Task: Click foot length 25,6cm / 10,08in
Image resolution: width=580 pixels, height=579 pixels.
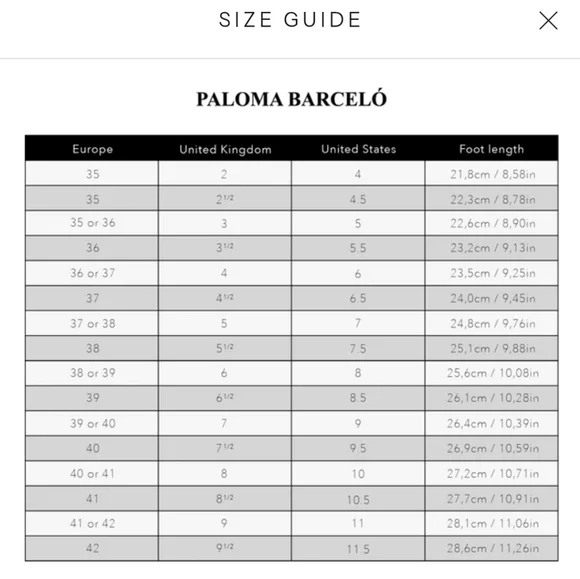Action: (492, 373)
